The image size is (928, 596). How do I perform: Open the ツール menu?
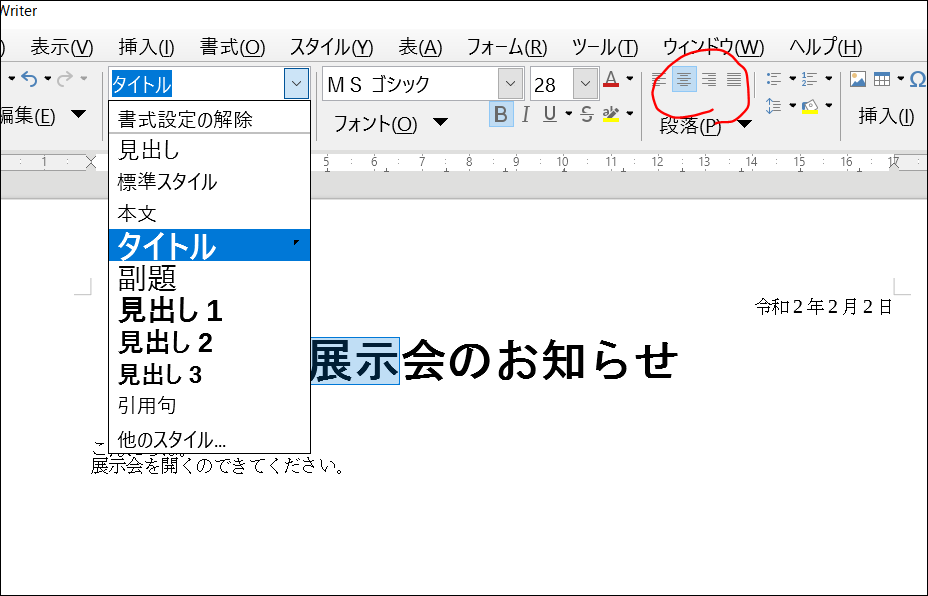tap(603, 46)
